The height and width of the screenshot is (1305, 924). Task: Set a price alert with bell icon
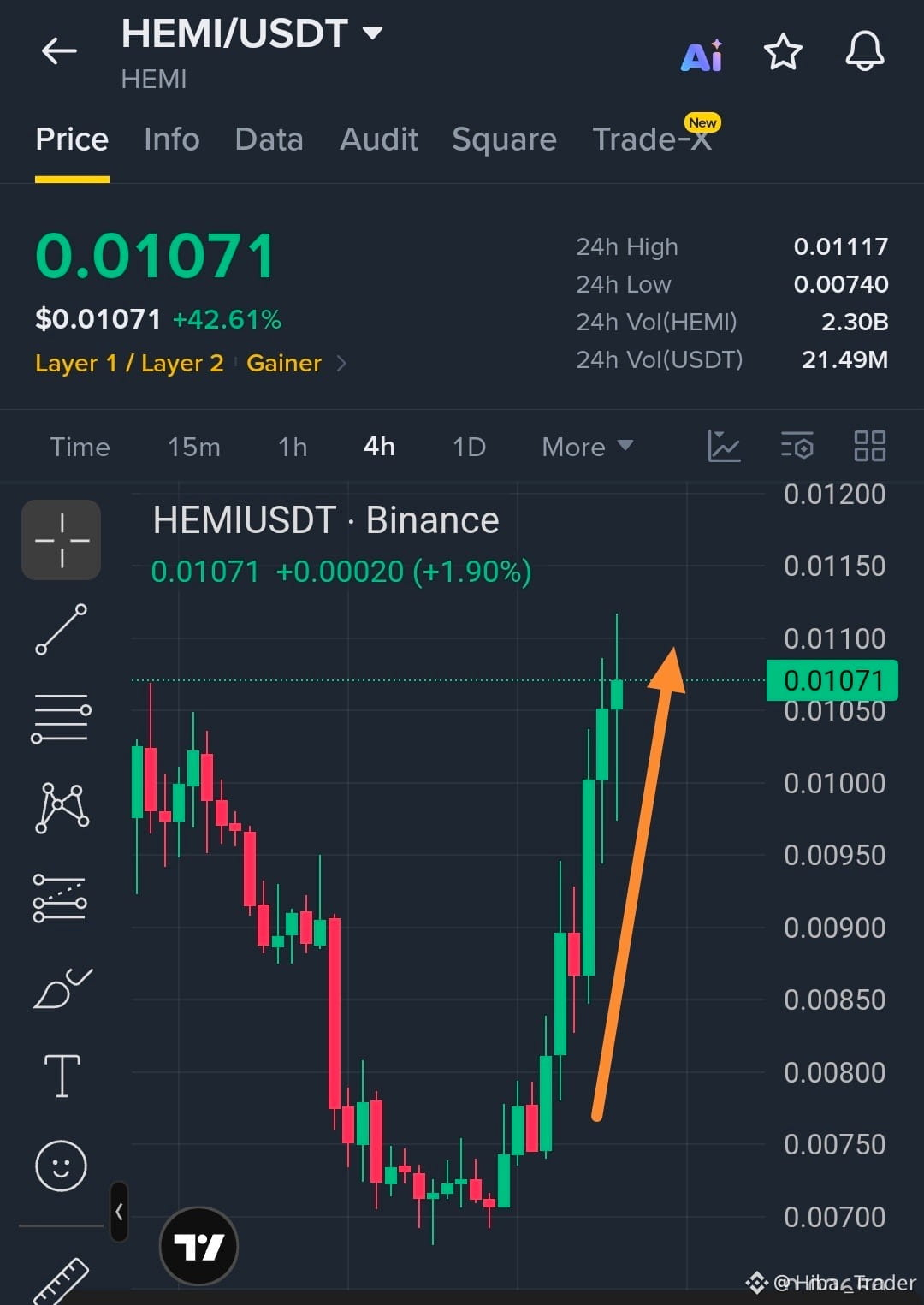(865, 51)
